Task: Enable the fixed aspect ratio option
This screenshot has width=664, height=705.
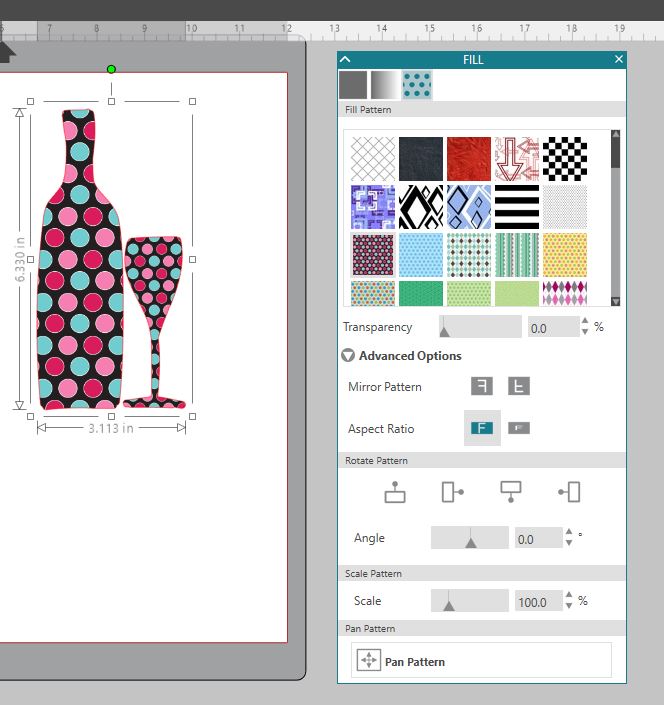Action: (x=483, y=428)
